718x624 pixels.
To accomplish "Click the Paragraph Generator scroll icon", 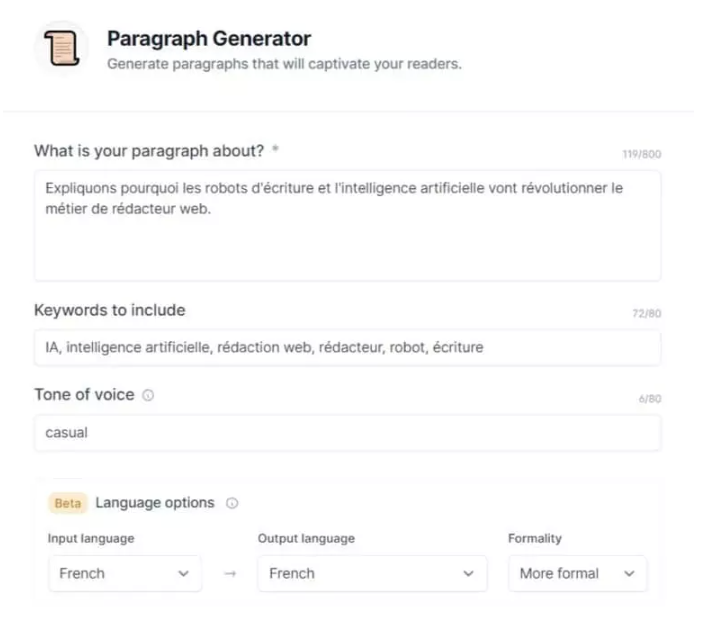I will click(x=61, y=48).
